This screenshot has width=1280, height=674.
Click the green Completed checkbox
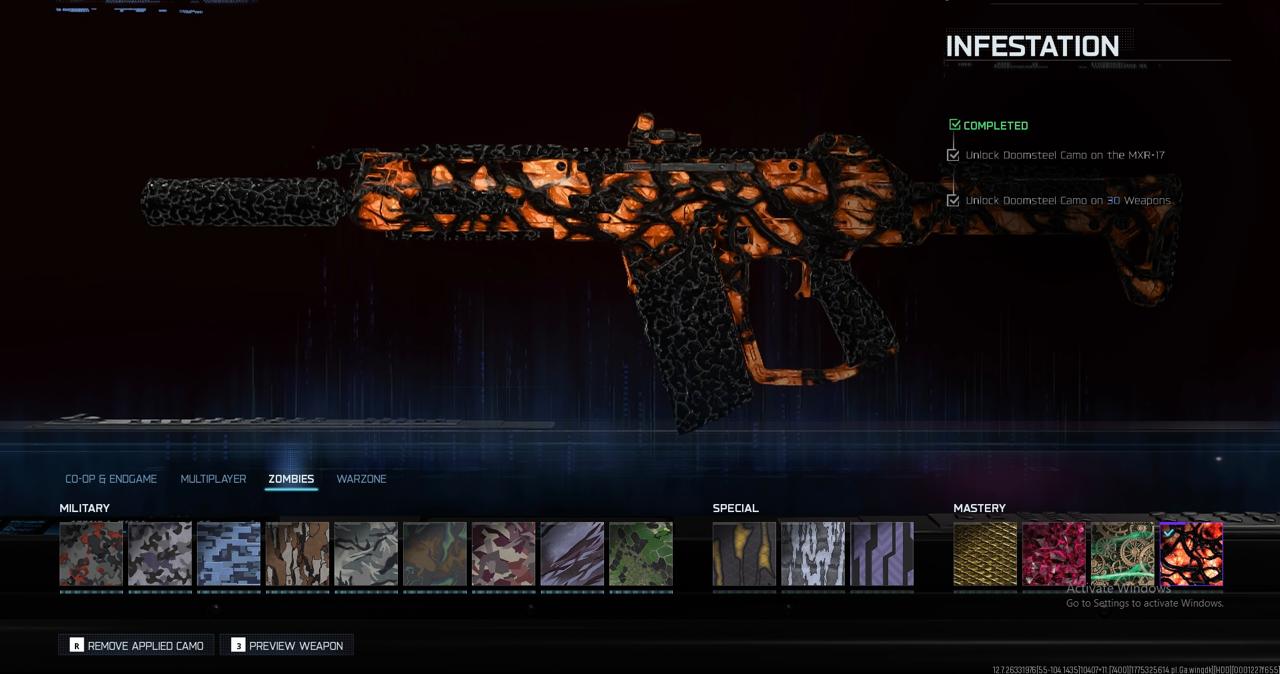[954, 125]
